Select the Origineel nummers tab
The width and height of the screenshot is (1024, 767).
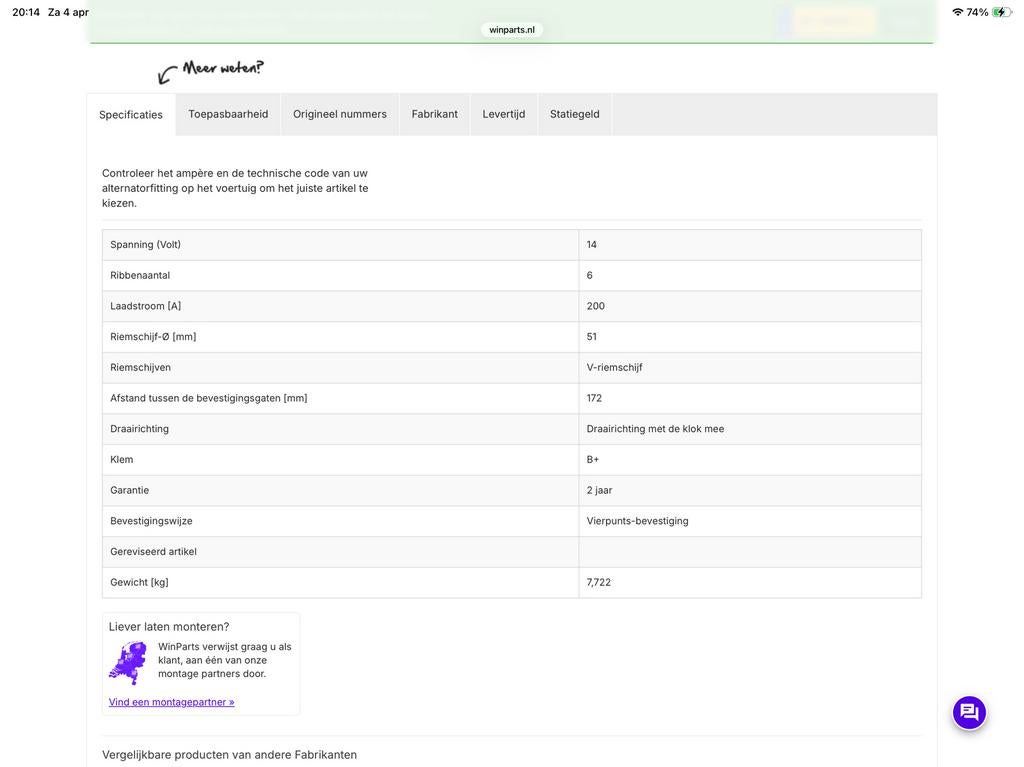[x=340, y=114]
